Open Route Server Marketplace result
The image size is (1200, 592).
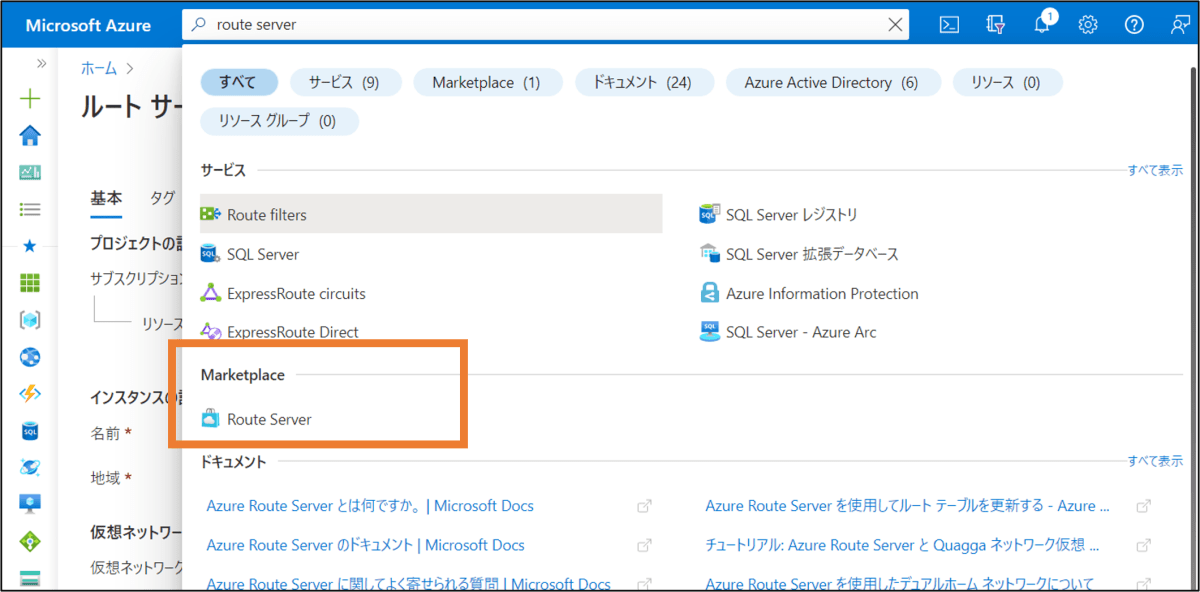[x=269, y=420]
